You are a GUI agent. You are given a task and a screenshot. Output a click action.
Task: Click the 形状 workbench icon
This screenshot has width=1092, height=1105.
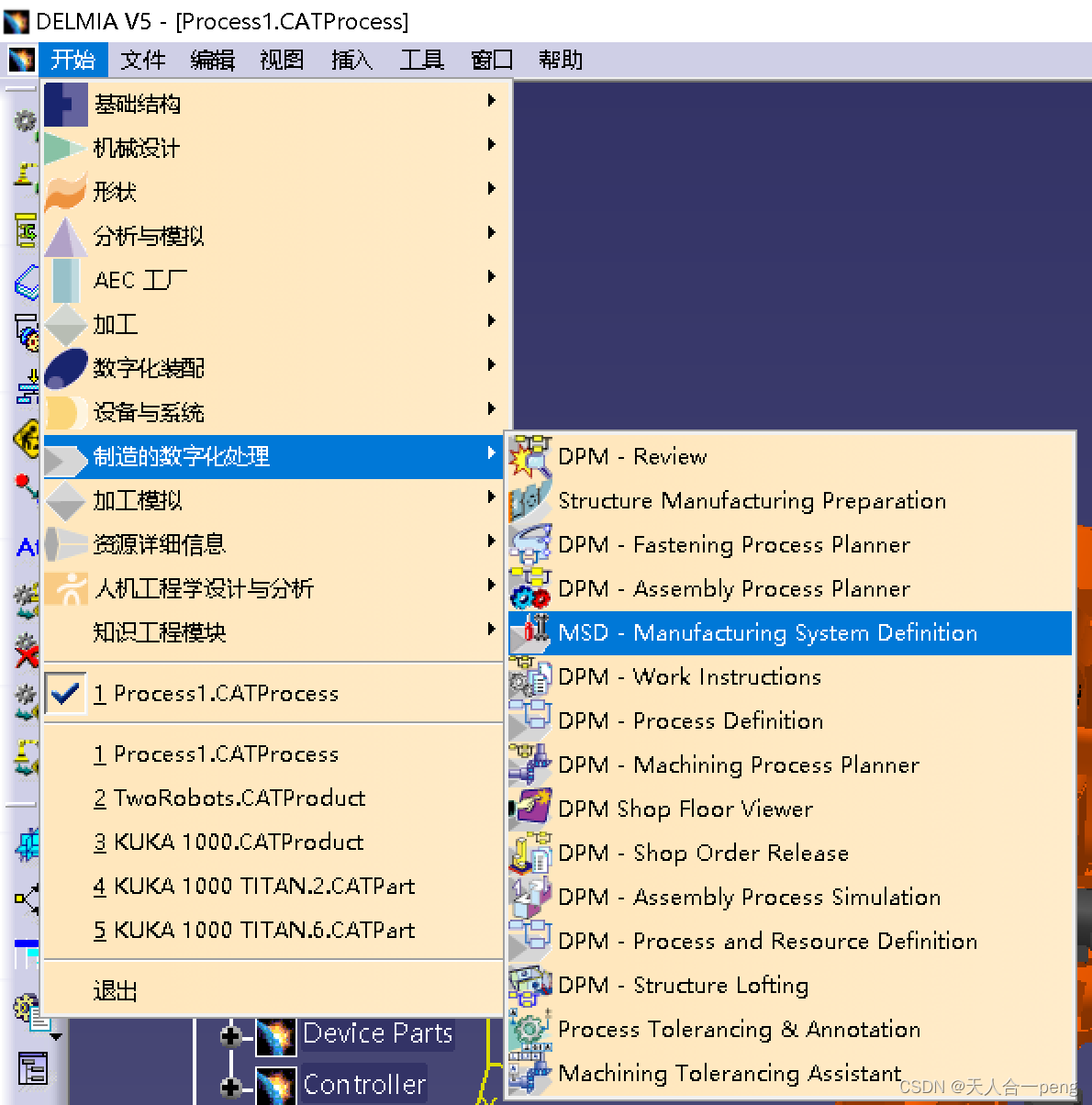(x=65, y=192)
